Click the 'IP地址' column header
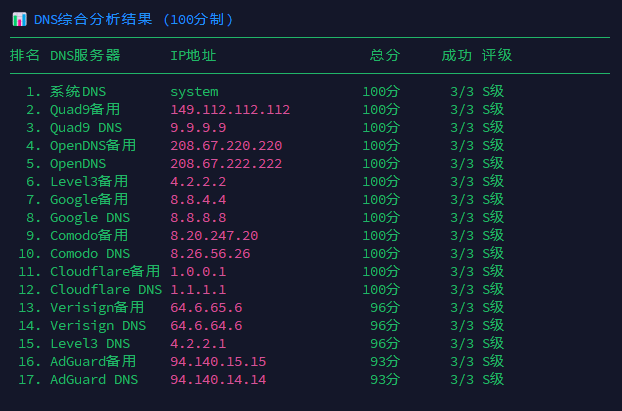 [193, 56]
